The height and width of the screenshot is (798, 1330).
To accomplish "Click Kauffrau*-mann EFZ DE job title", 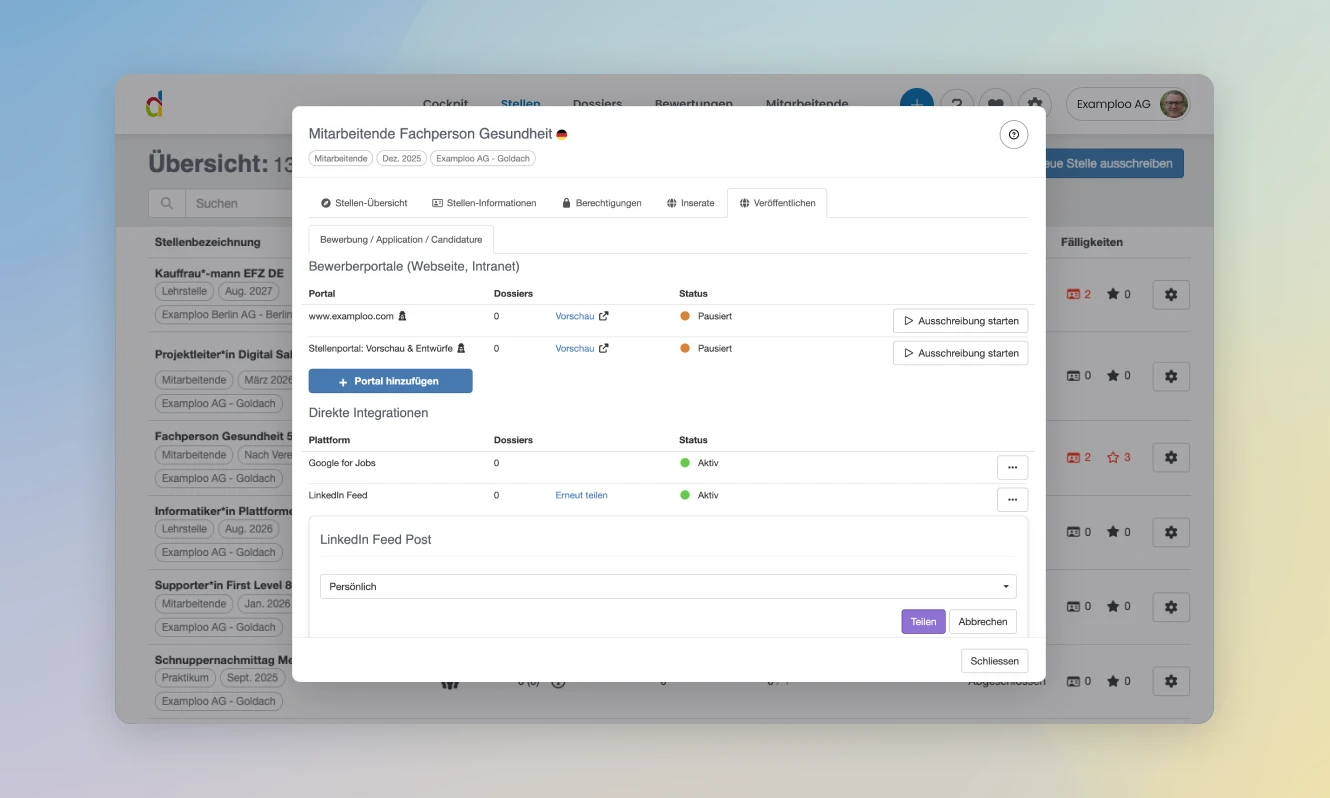I will point(219,273).
